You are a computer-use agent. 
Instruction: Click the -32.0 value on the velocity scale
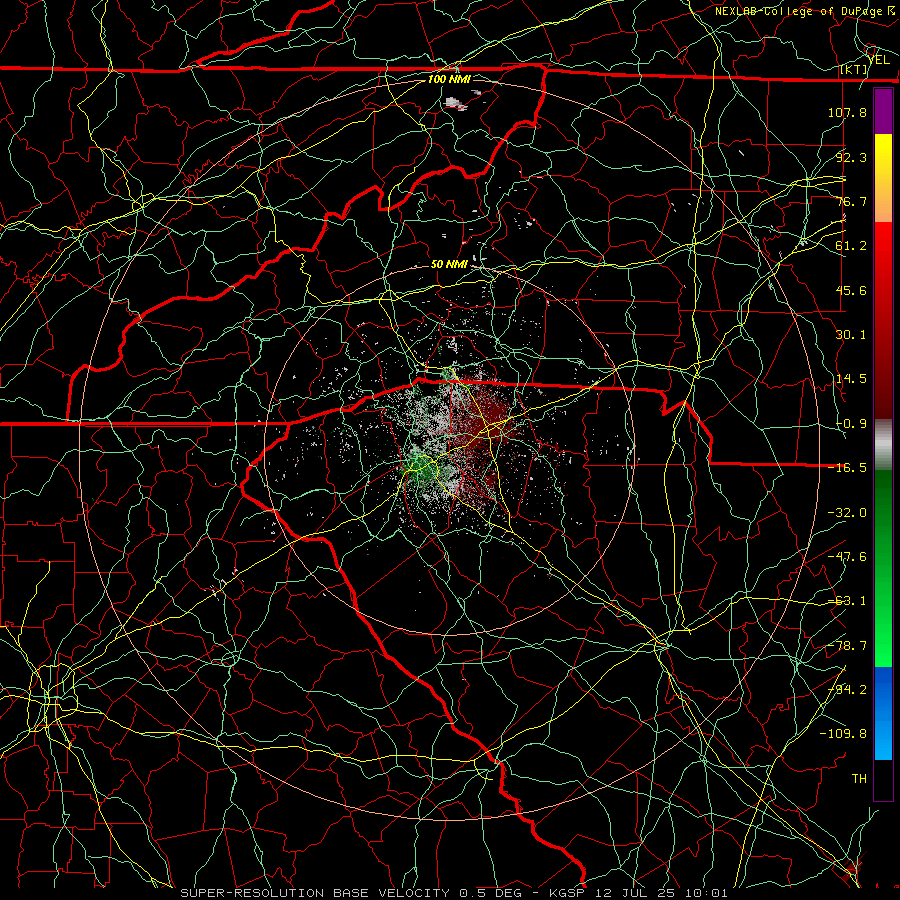coord(847,513)
